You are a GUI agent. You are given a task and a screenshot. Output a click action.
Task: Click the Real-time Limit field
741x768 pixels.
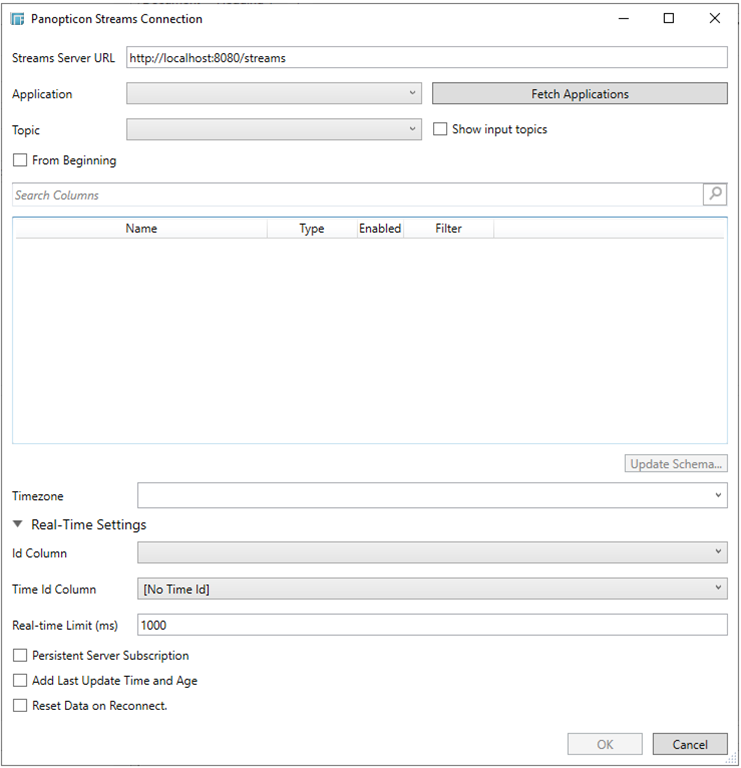[x=432, y=624]
